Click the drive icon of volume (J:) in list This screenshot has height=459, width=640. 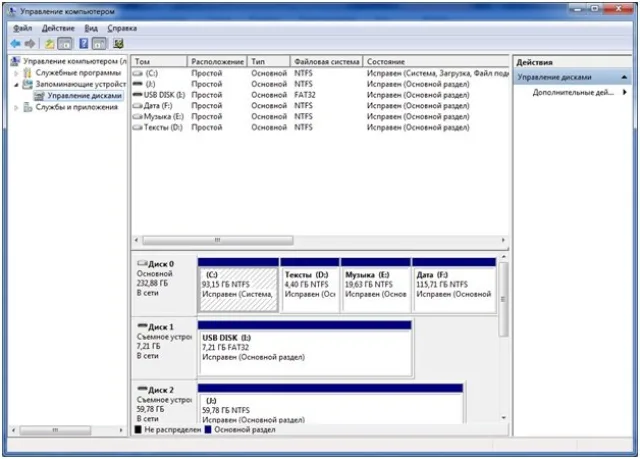[138, 84]
